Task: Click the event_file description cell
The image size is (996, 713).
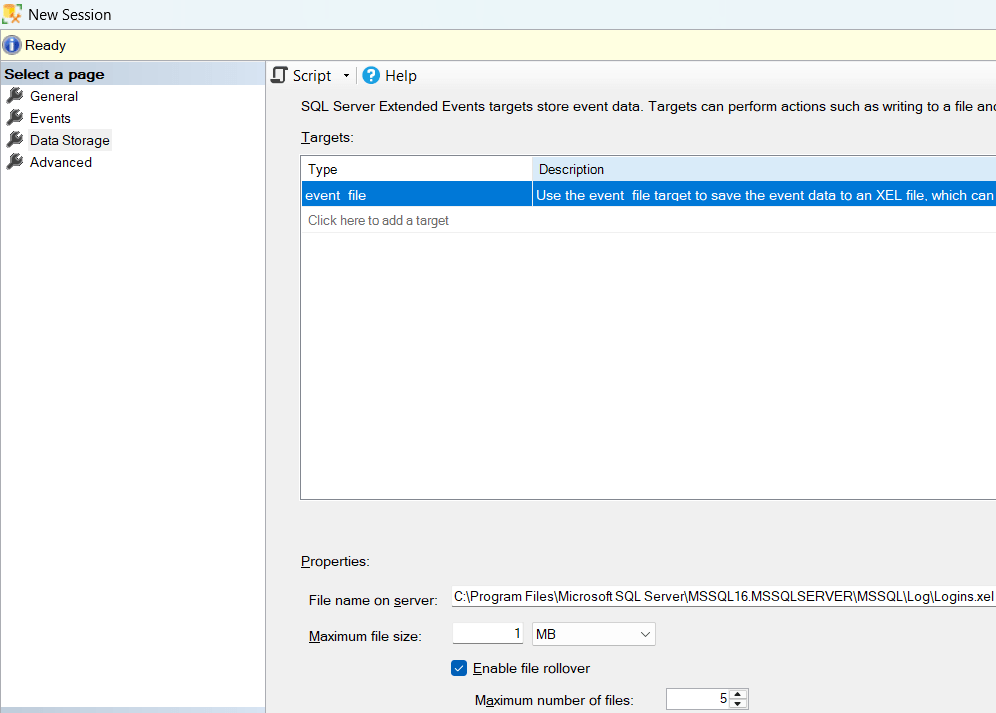Action: [764, 194]
